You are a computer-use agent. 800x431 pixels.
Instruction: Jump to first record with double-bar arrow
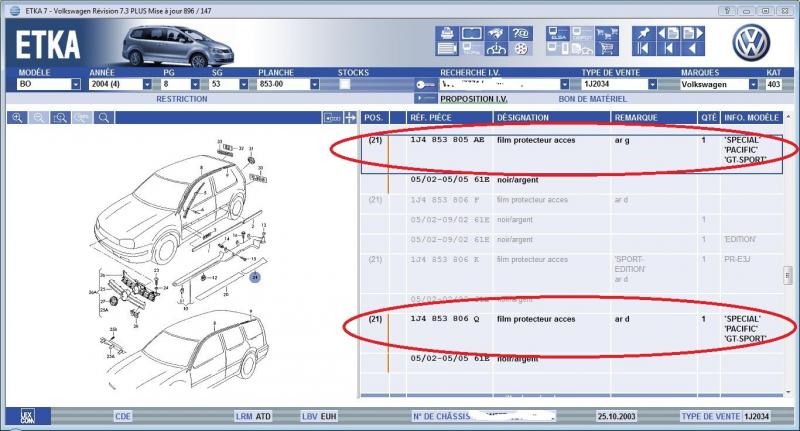click(x=643, y=49)
